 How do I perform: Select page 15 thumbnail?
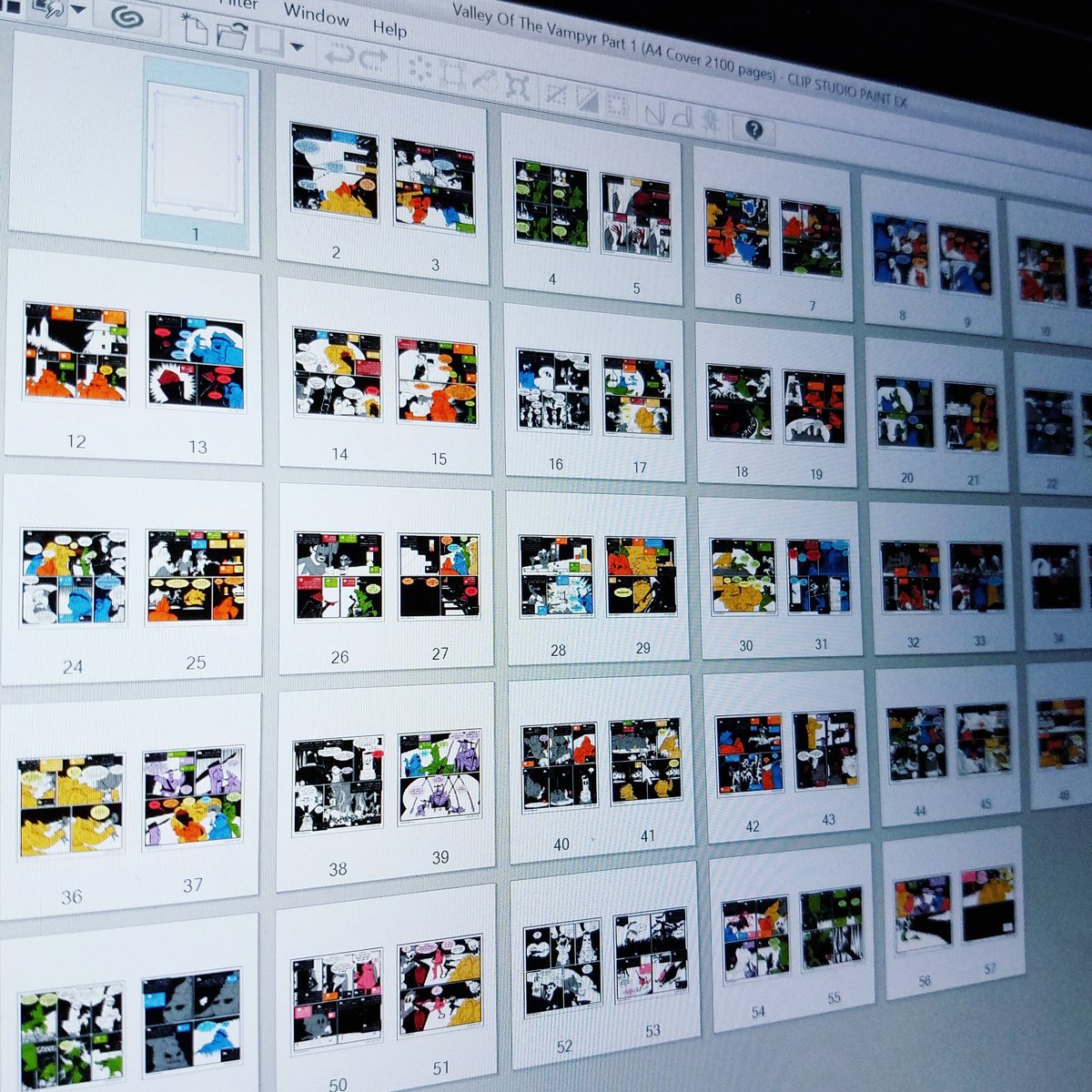pos(437,381)
